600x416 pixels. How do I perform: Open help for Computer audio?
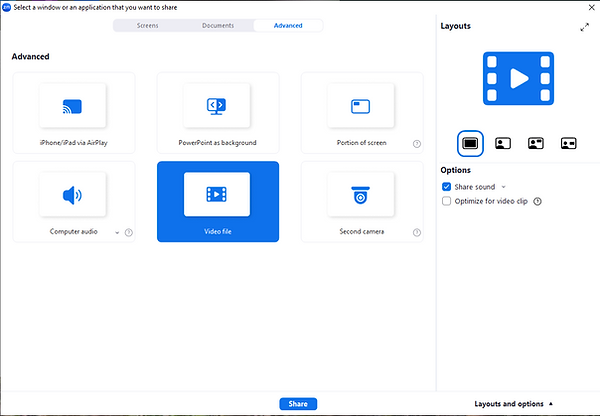click(x=129, y=232)
